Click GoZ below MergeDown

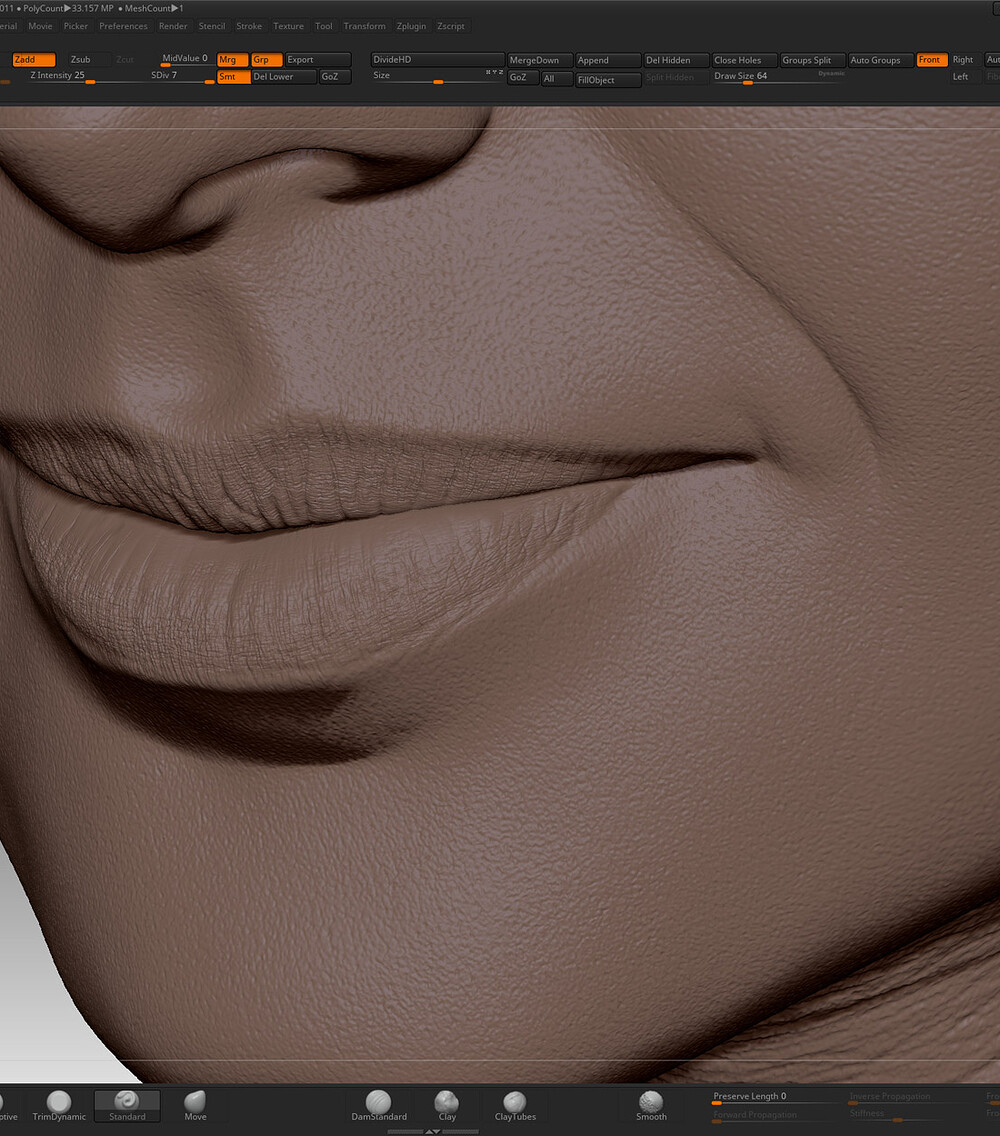tap(522, 78)
